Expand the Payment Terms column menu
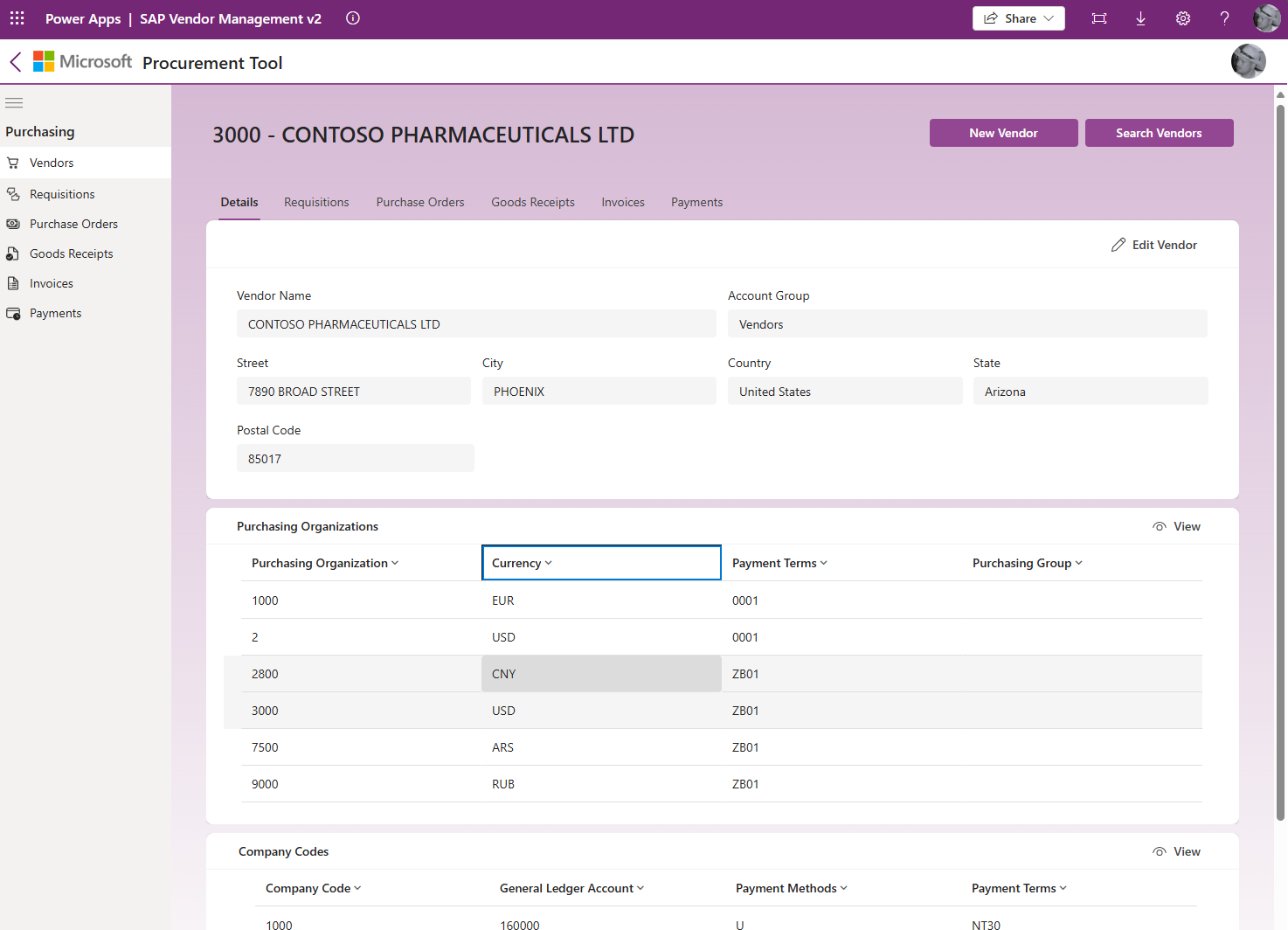This screenshot has height=930, width=1288. [823, 563]
